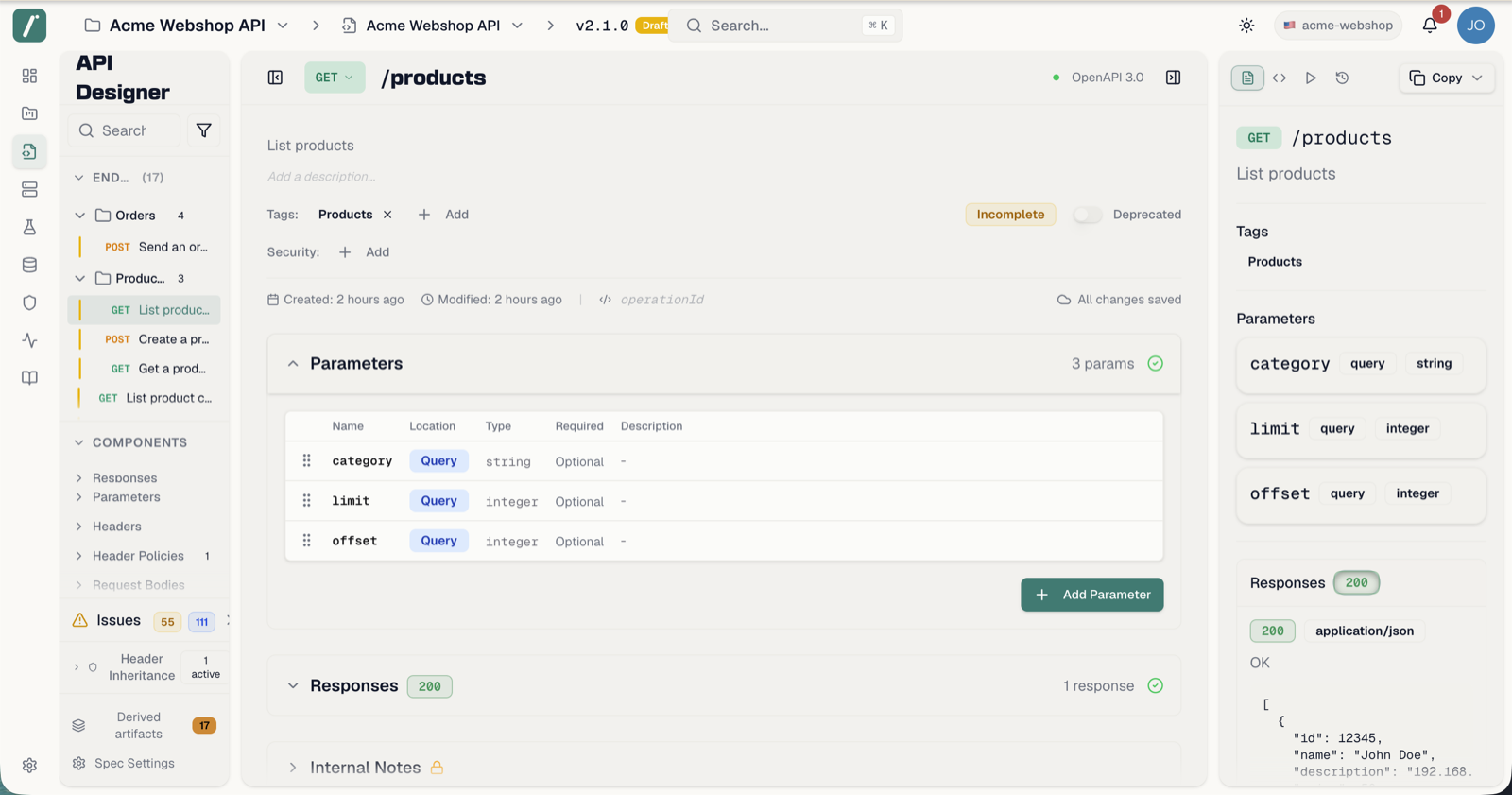Viewport: 1512px width, 795px height.
Task: Switch the acme-webshop workspace selector
Action: pos(1337,26)
